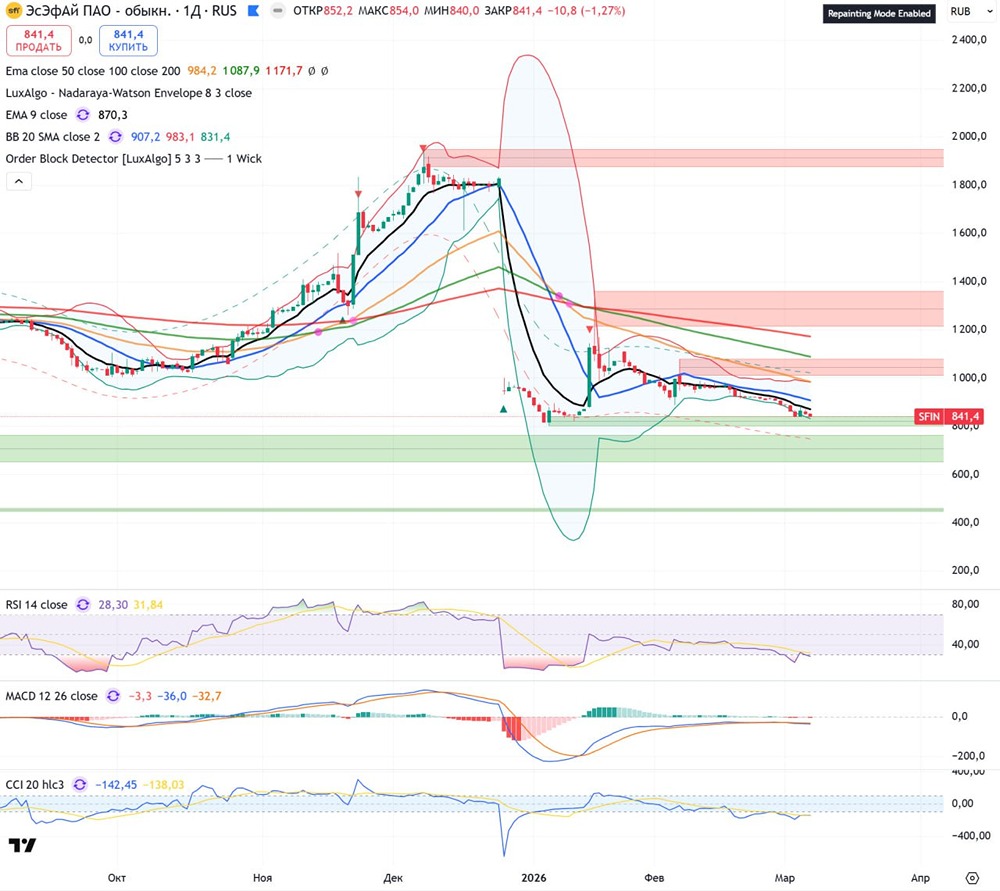Click the BB value 907,2
Image resolution: width=1000 pixels, height=891 pixels.
click(145, 136)
